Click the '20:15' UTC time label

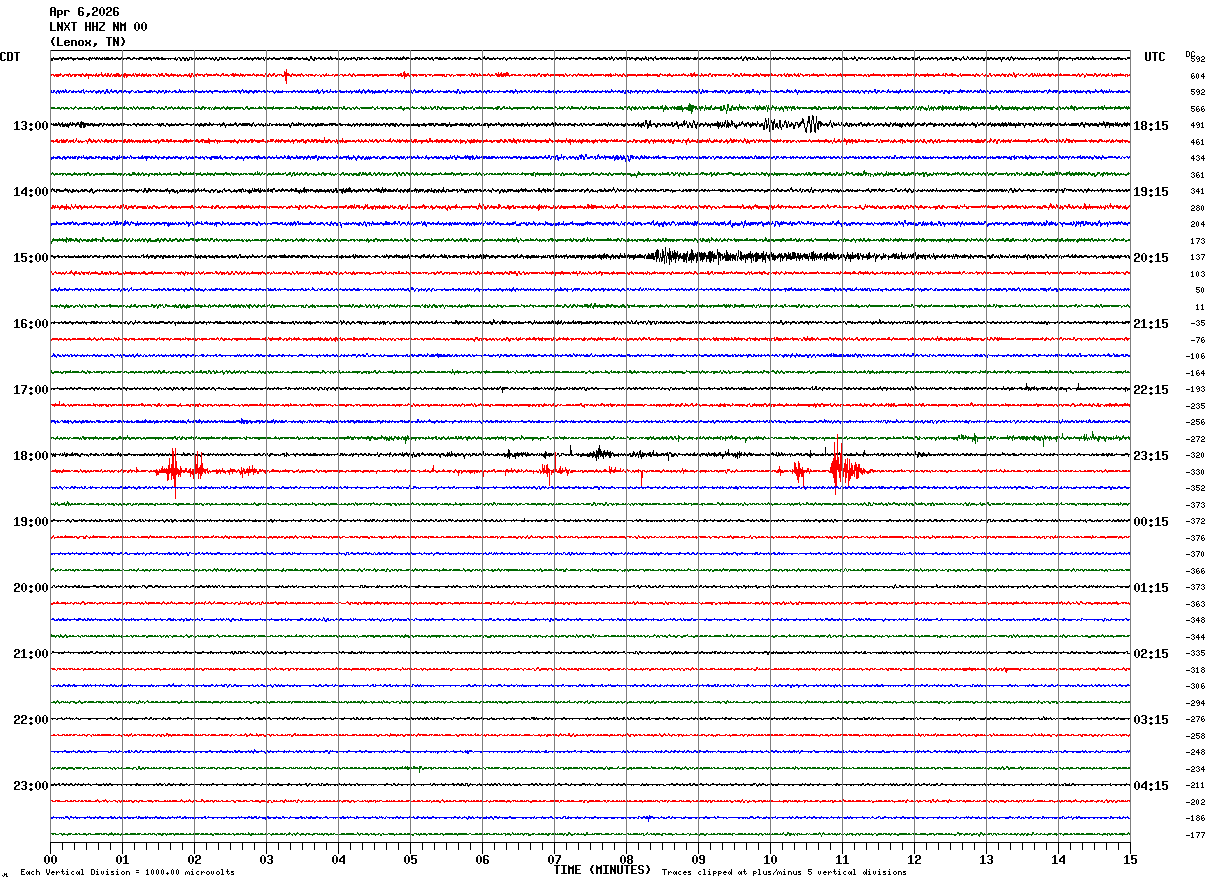[1151, 258]
